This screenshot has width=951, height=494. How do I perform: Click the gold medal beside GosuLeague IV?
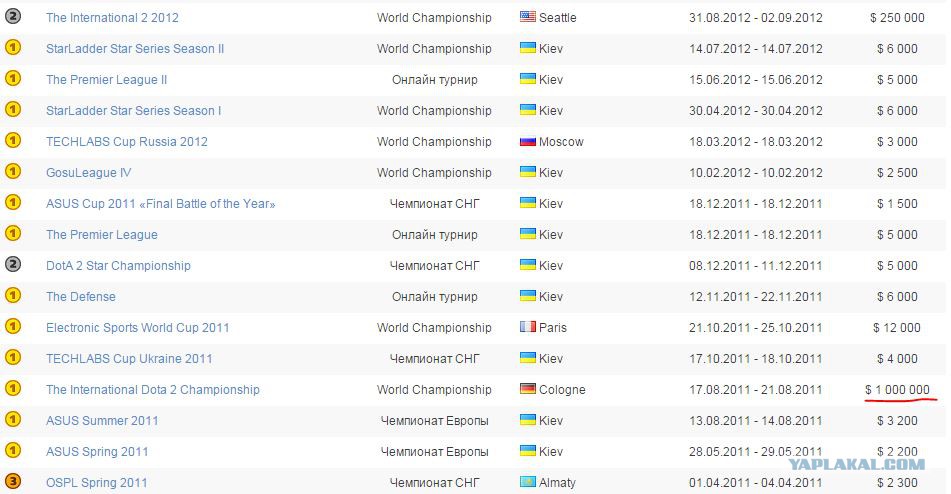13,172
